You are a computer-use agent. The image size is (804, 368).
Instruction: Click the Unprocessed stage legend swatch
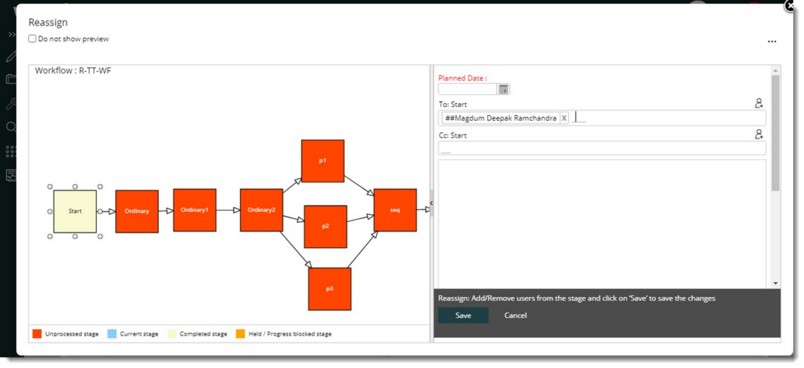pos(37,334)
